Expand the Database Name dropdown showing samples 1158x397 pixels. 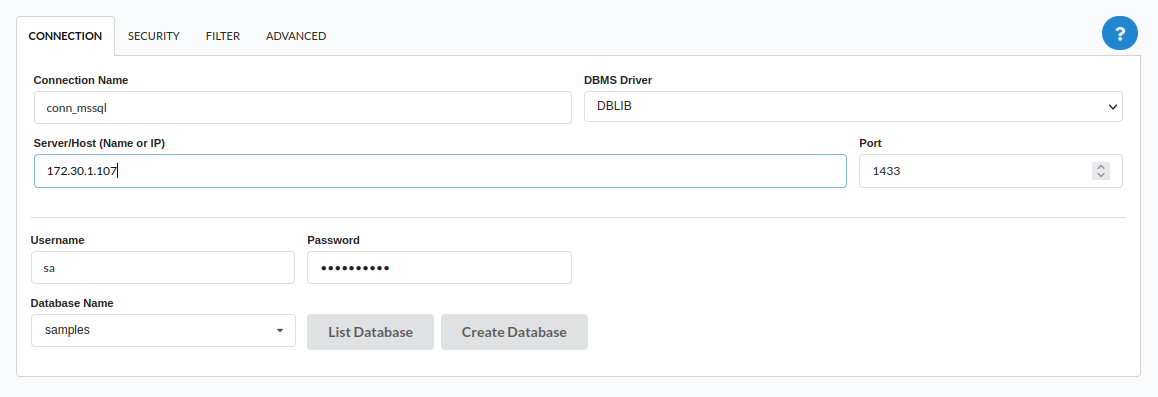(x=162, y=331)
